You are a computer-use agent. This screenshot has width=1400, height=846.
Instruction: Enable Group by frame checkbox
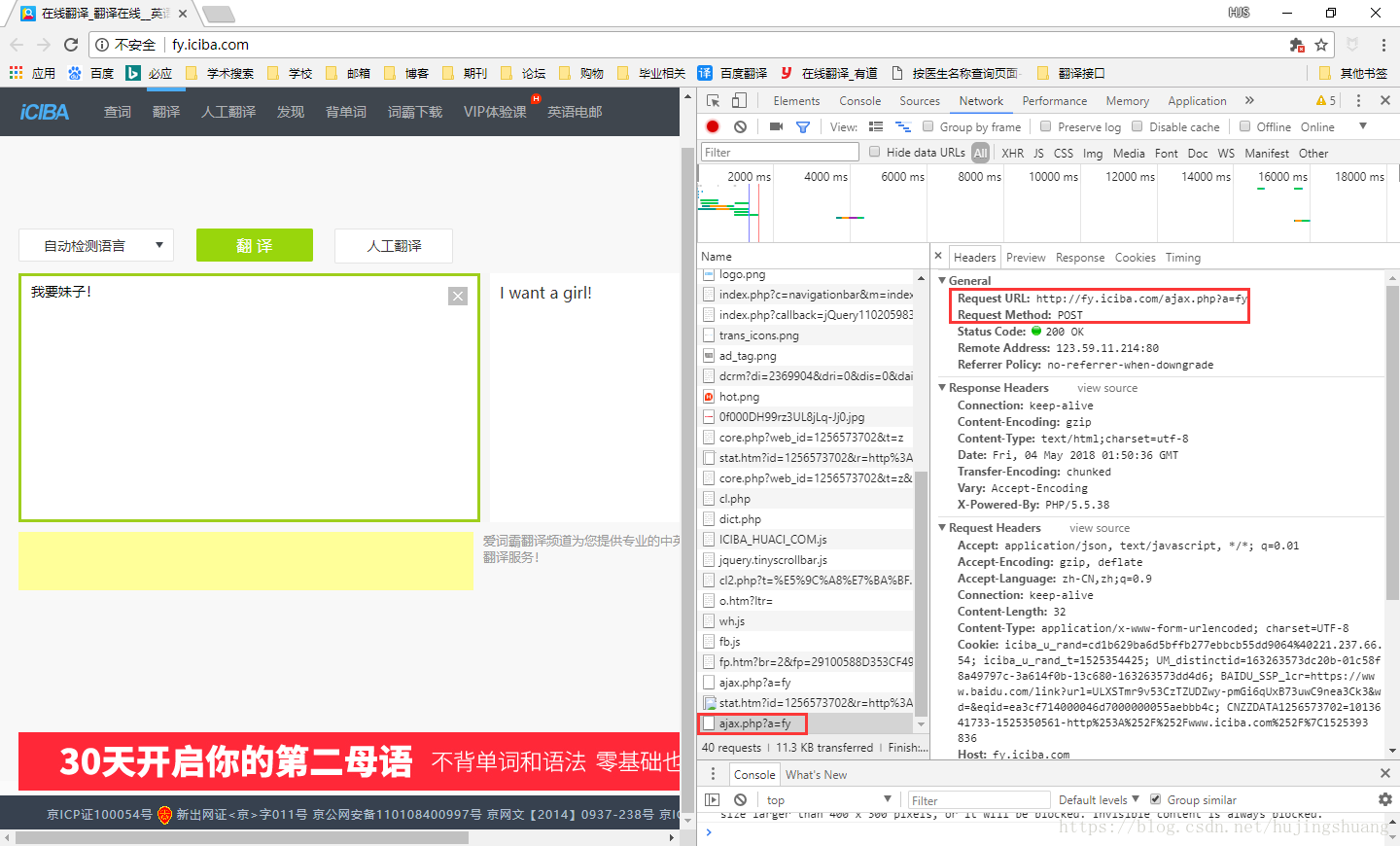[928, 126]
